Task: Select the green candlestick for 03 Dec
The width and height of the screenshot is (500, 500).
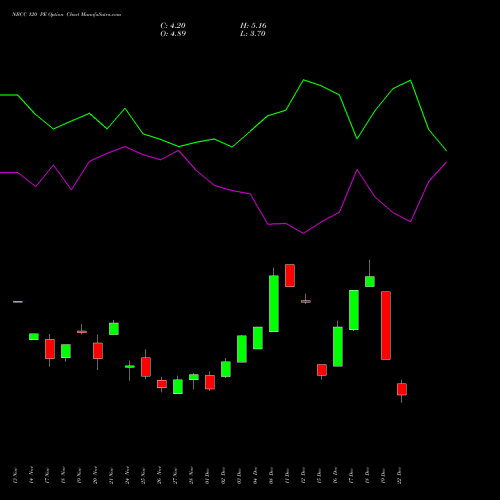Action: point(242,349)
